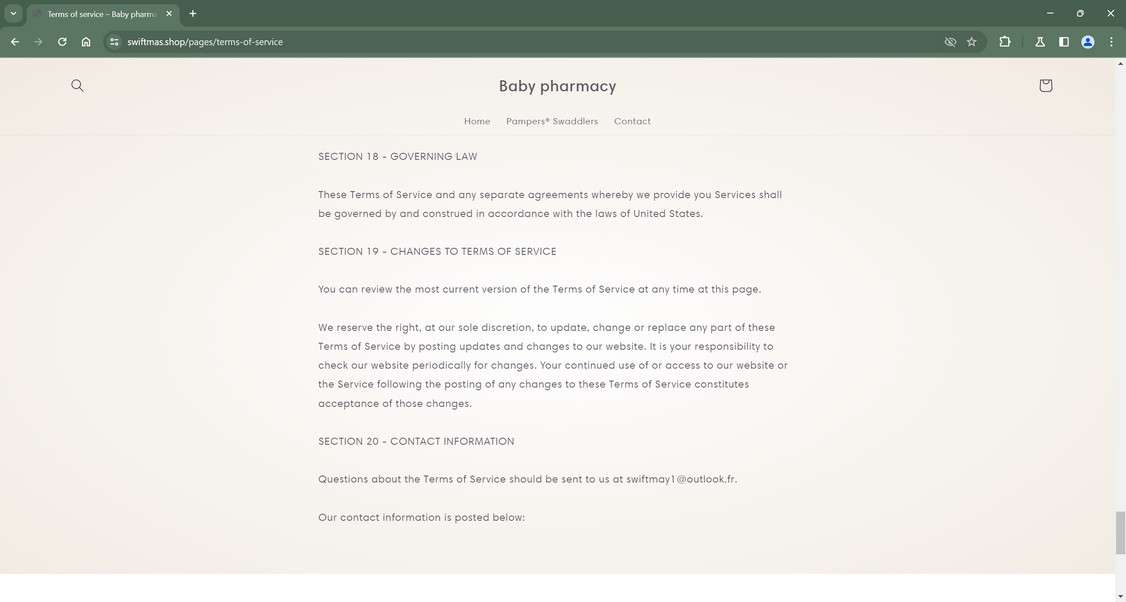Click the Baby pharmacy store title
Image resolution: width=1126 pixels, height=602 pixels.
(557, 86)
